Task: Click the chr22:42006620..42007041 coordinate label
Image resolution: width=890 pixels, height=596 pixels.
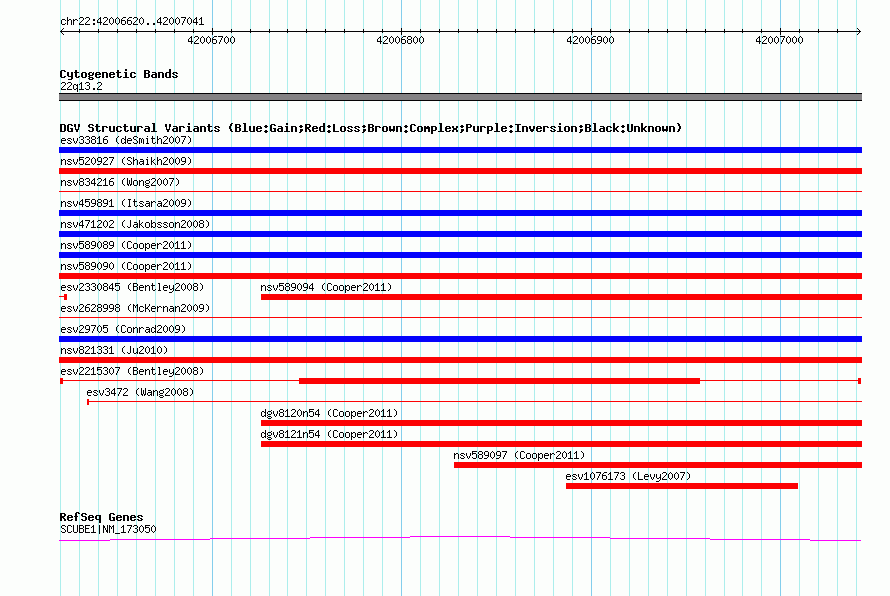Action: (132, 21)
